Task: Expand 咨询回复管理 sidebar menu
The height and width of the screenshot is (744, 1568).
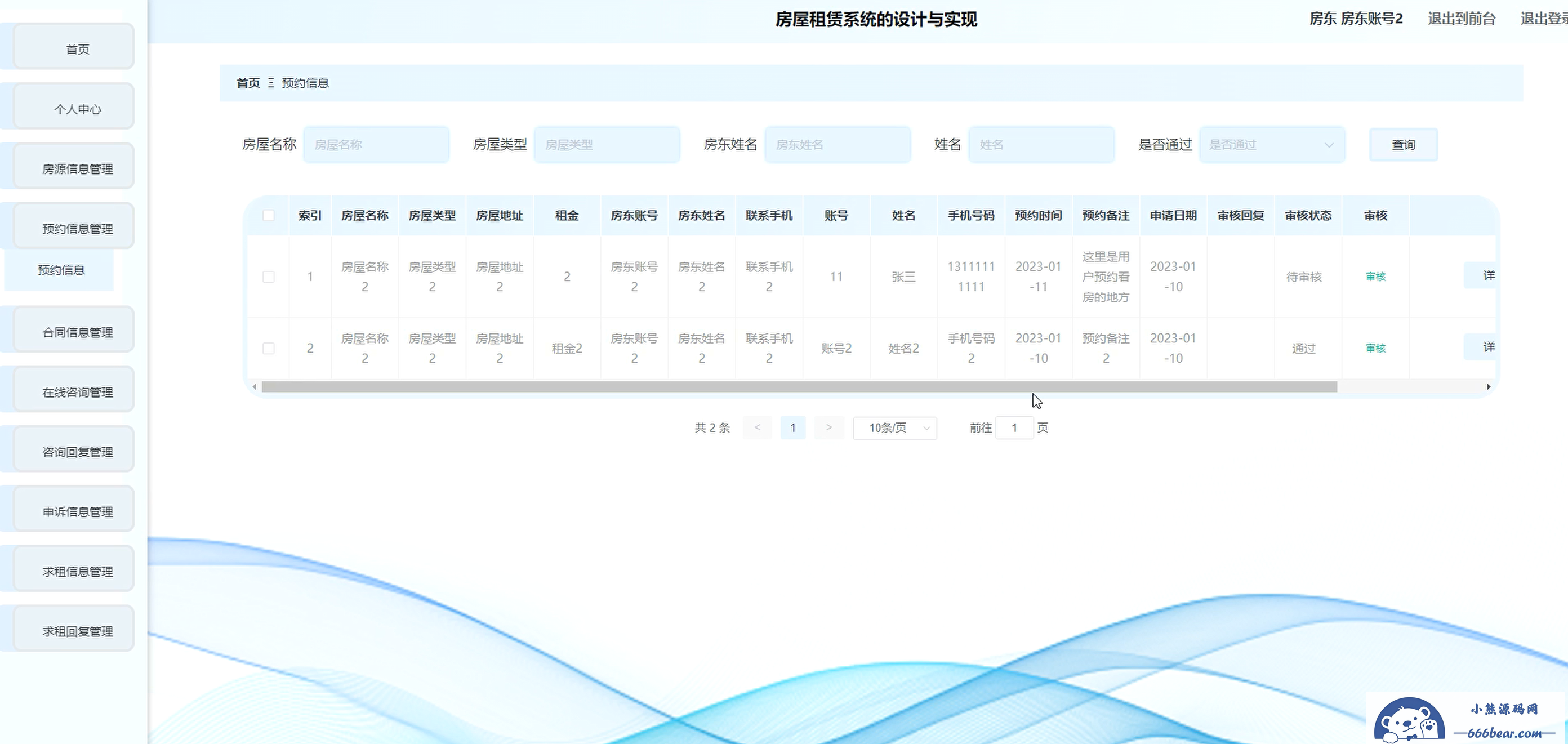Action: click(x=74, y=449)
